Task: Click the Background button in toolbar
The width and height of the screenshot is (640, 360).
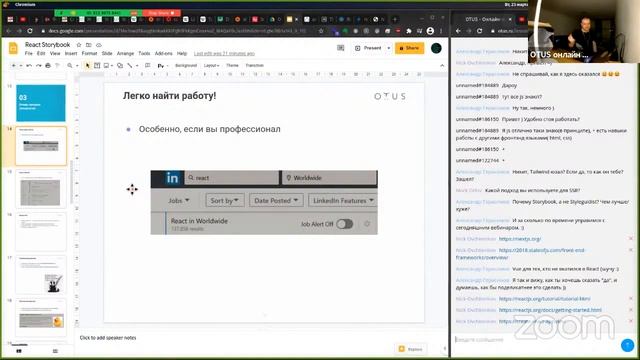Action: 186,65
